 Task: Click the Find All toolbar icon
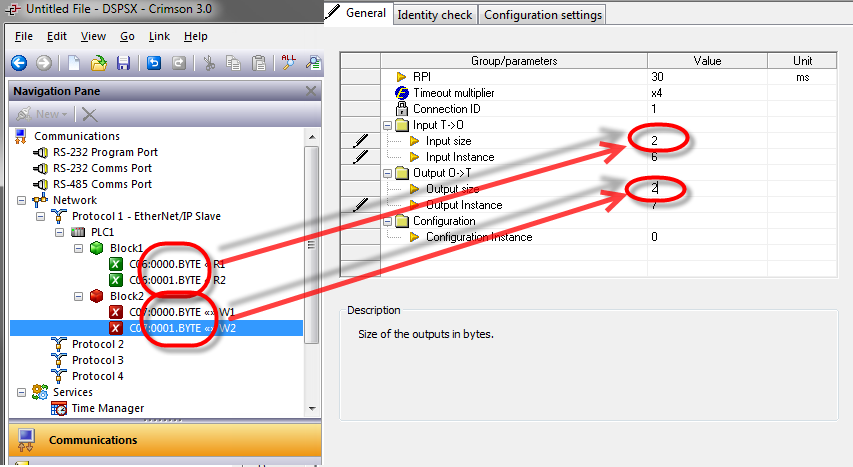(288, 63)
